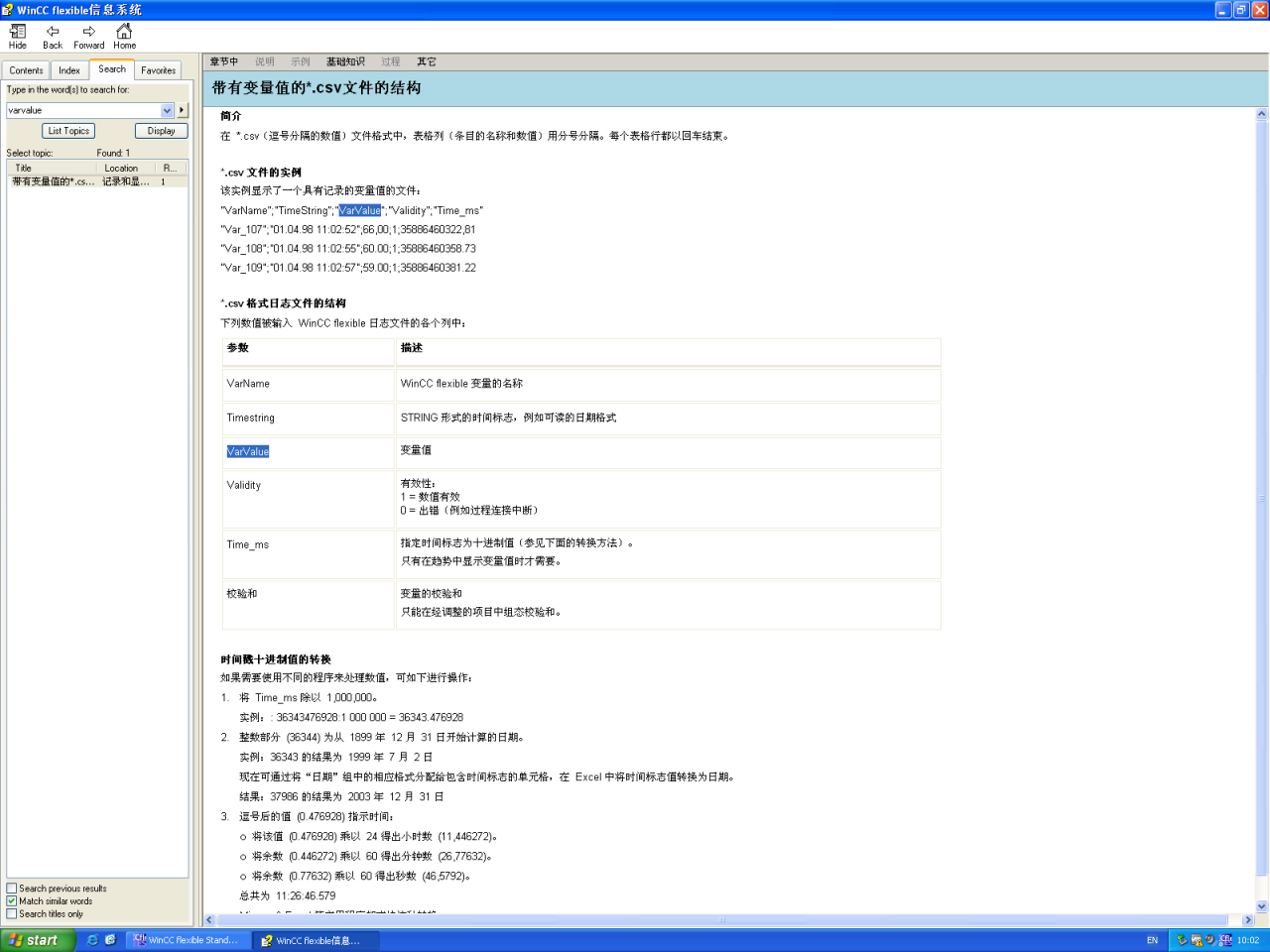Click the WinCC flexible tray icon

pyautogui.click(x=1225, y=940)
